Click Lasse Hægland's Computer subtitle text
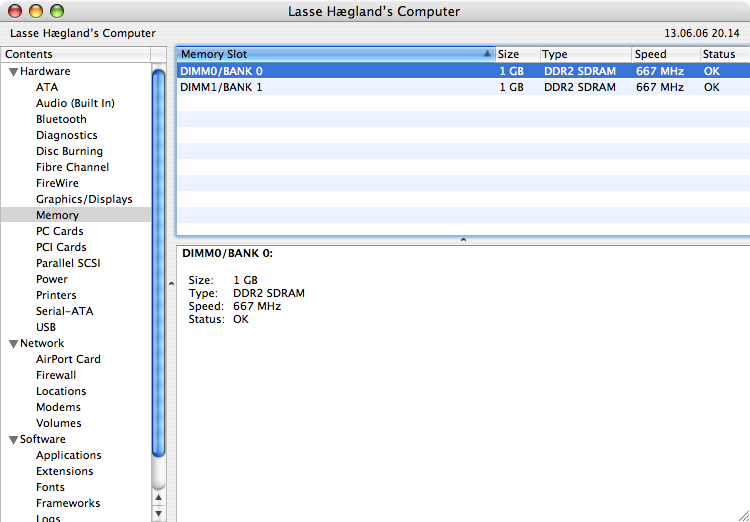This screenshot has width=750, height=522. pyautogui.click(x=83, y=33)
